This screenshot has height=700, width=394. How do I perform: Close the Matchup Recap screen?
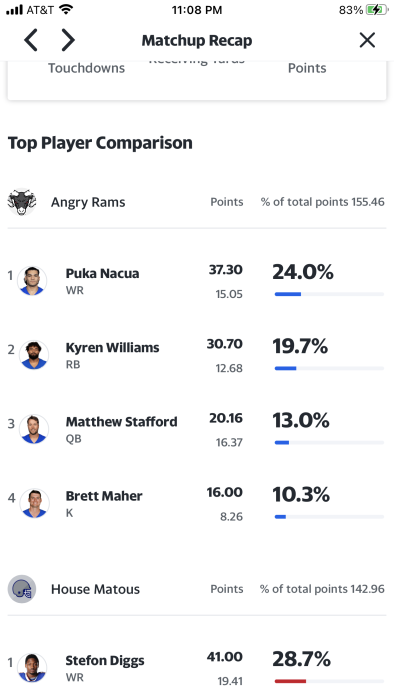coord(367,40)
